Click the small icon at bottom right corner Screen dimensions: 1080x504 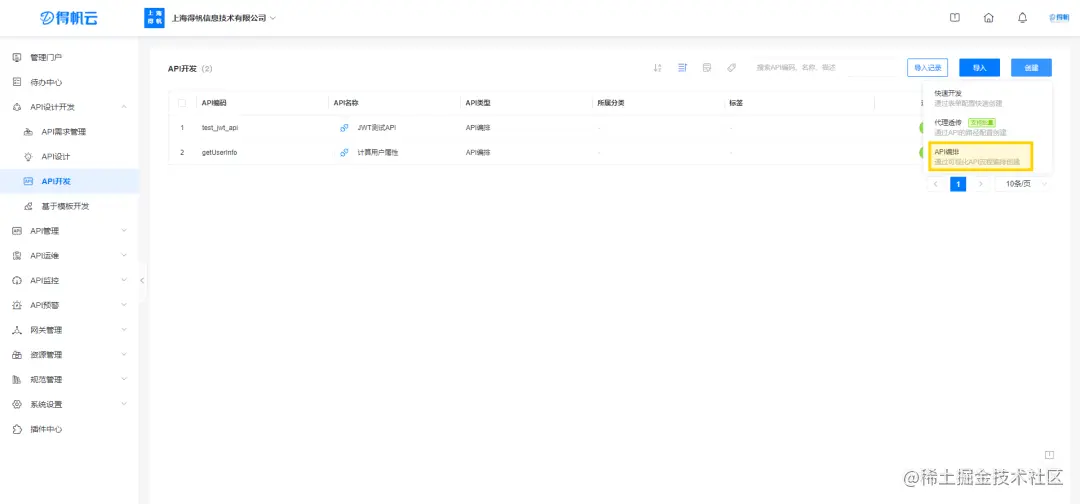point(1050,454)
